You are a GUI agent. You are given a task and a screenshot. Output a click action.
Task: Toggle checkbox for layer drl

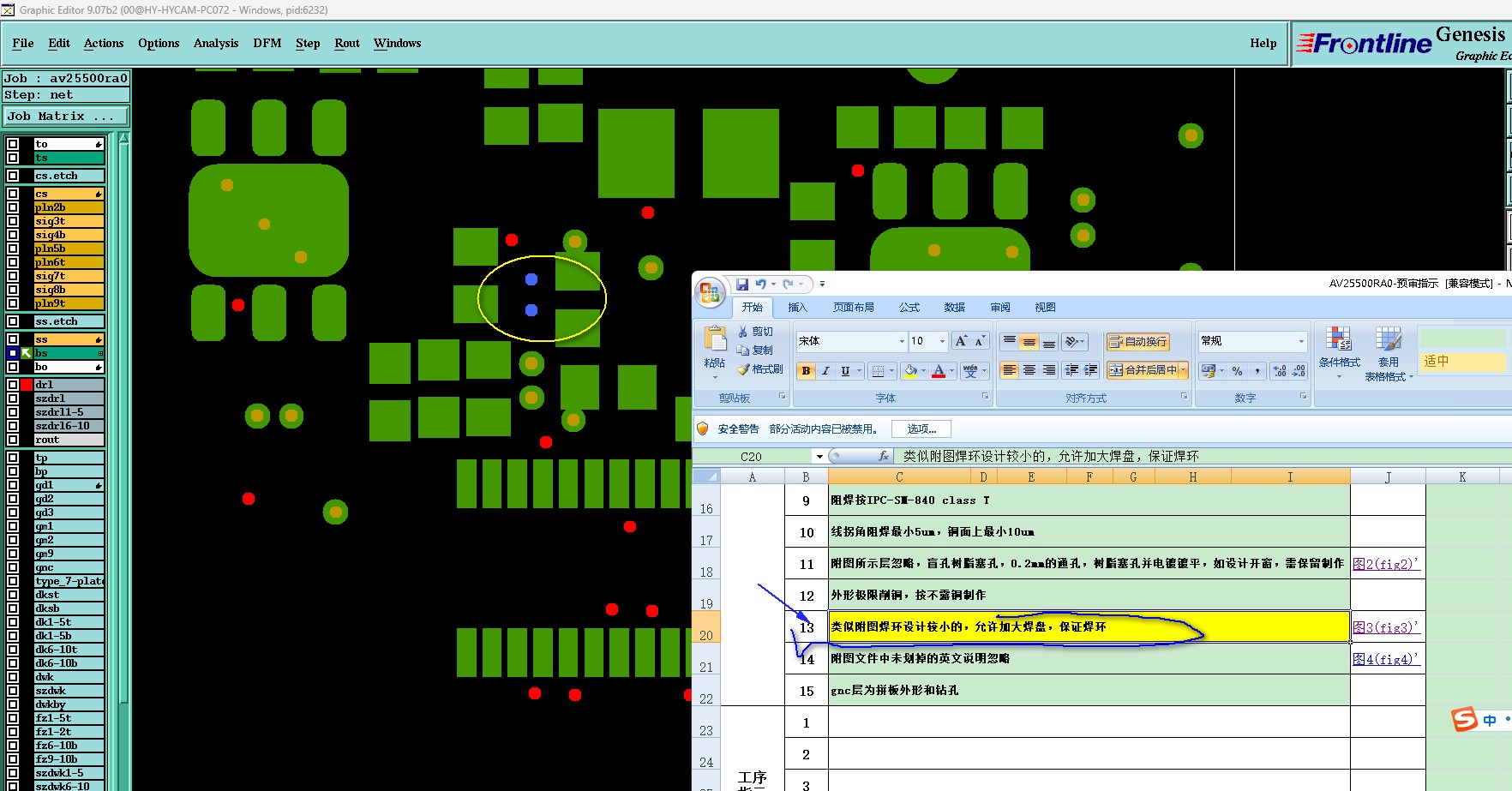pyautogui.click(x=13, y=385)
